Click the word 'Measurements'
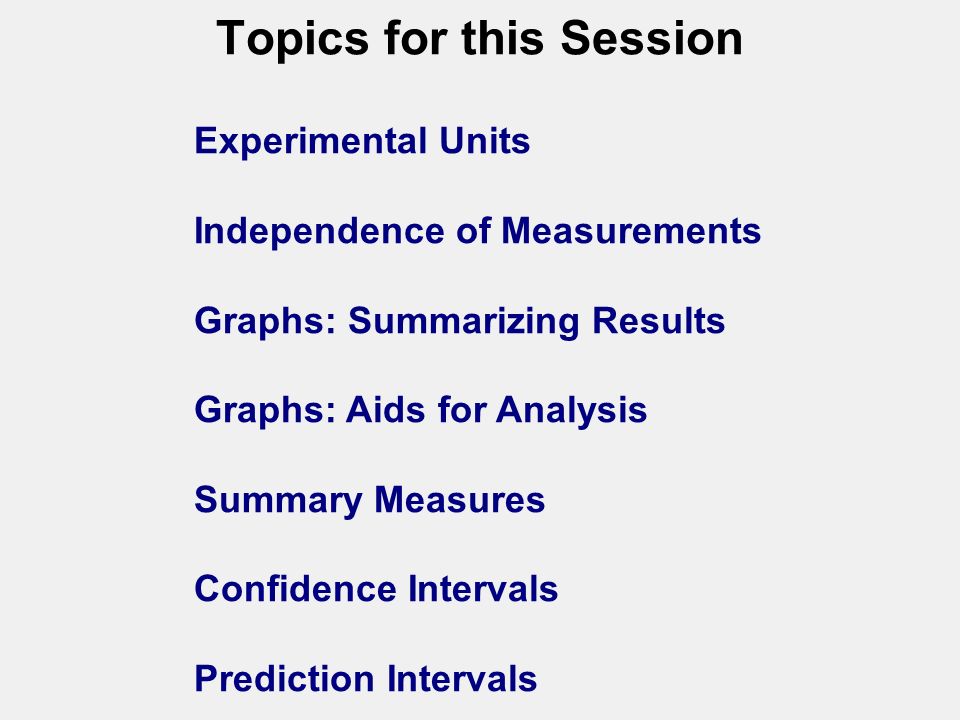960x720 pixels. point(631,231)
